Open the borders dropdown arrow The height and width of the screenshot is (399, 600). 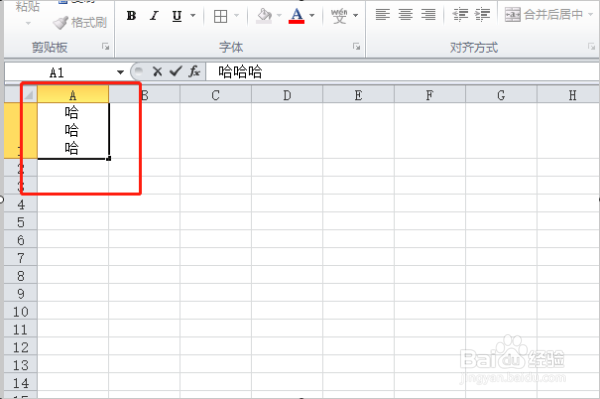pyautogui.click(x=236, y=16)
